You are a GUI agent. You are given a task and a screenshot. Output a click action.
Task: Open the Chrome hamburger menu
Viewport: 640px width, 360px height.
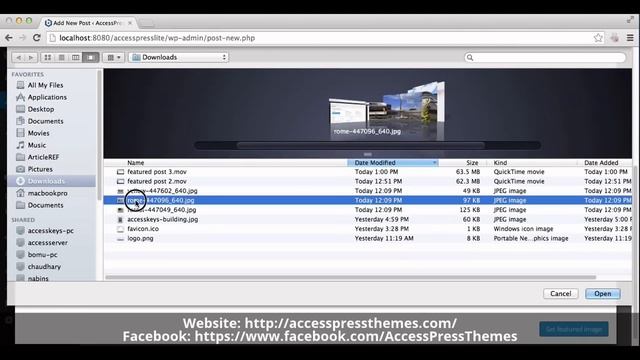(630, 38)
